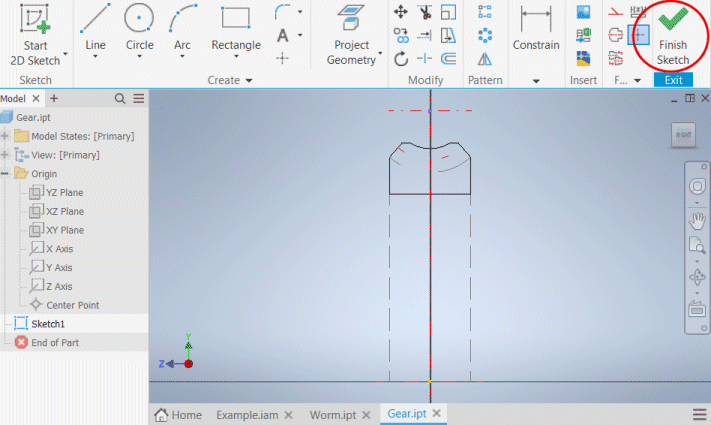
Task: Select the Gear.ipt document tab
Action: click(407, 414)
